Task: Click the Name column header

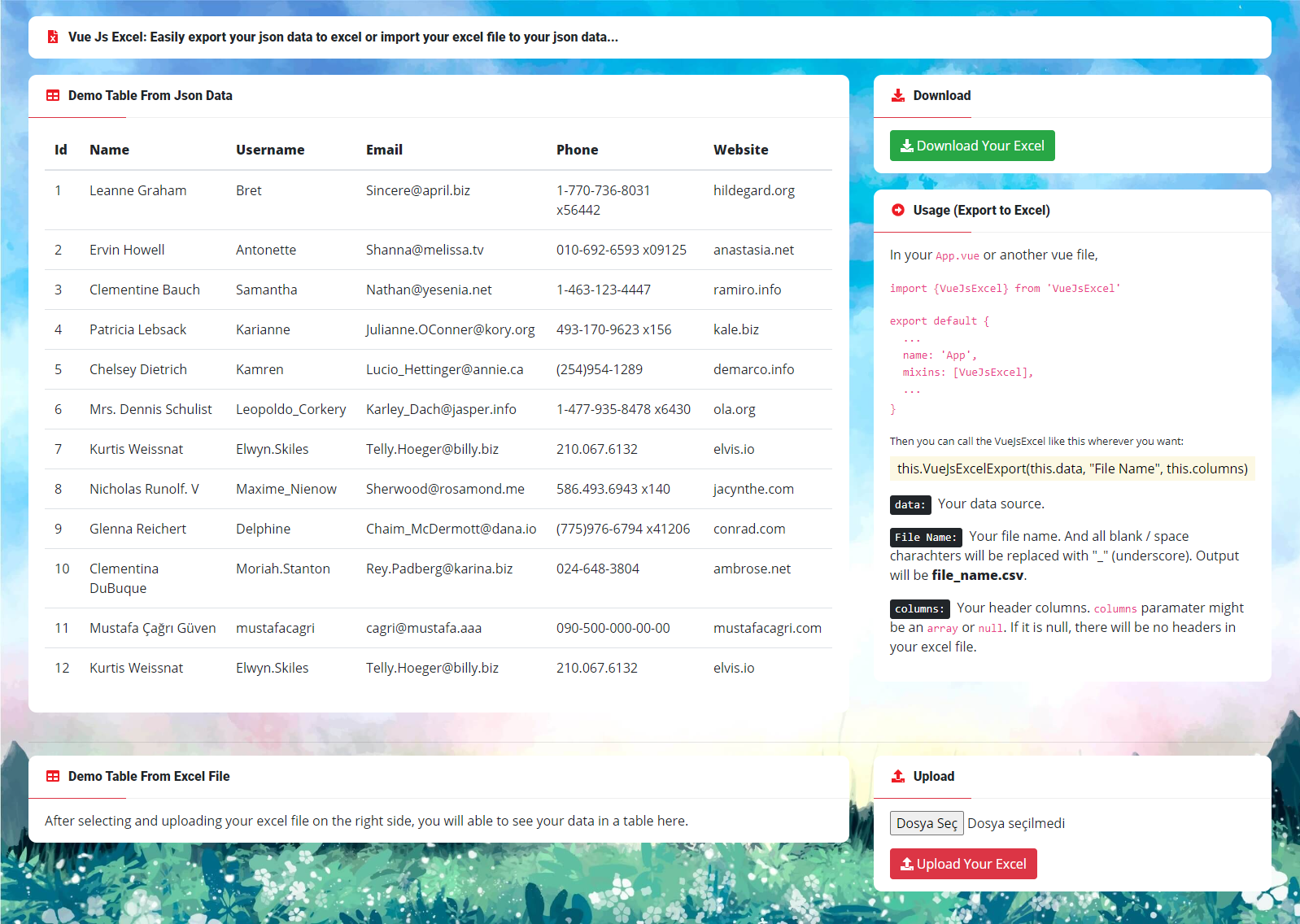Action: coord(109,150)
